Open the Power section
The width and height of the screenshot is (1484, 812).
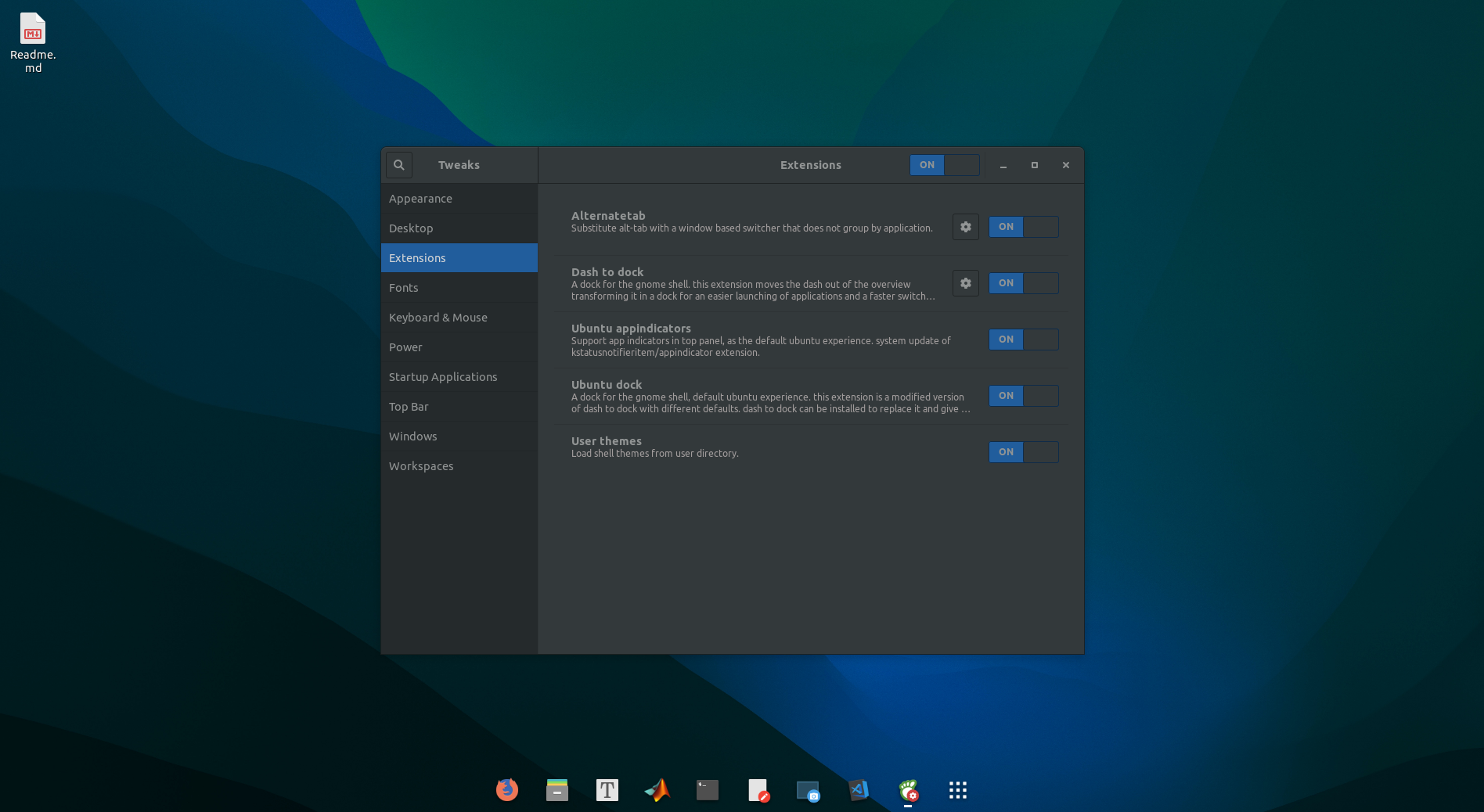point(459,347)
